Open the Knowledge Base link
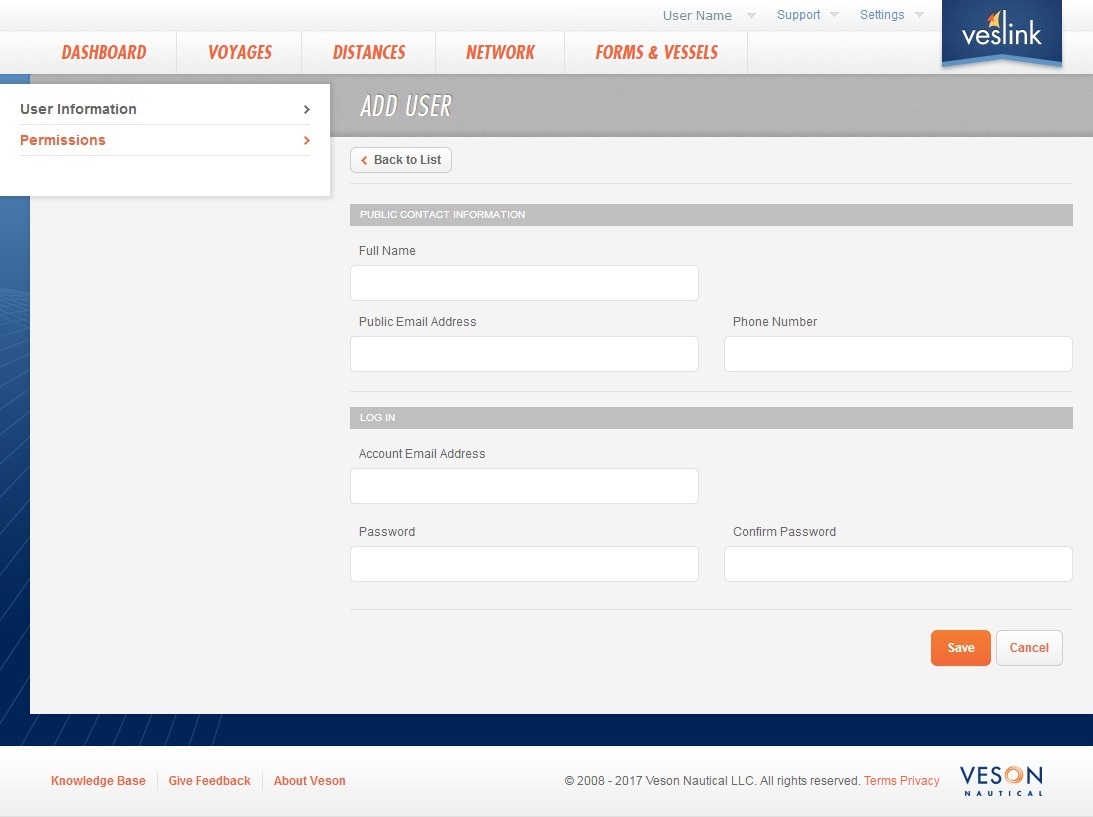This screenshot has width=1093, height=817. point(98,780)
